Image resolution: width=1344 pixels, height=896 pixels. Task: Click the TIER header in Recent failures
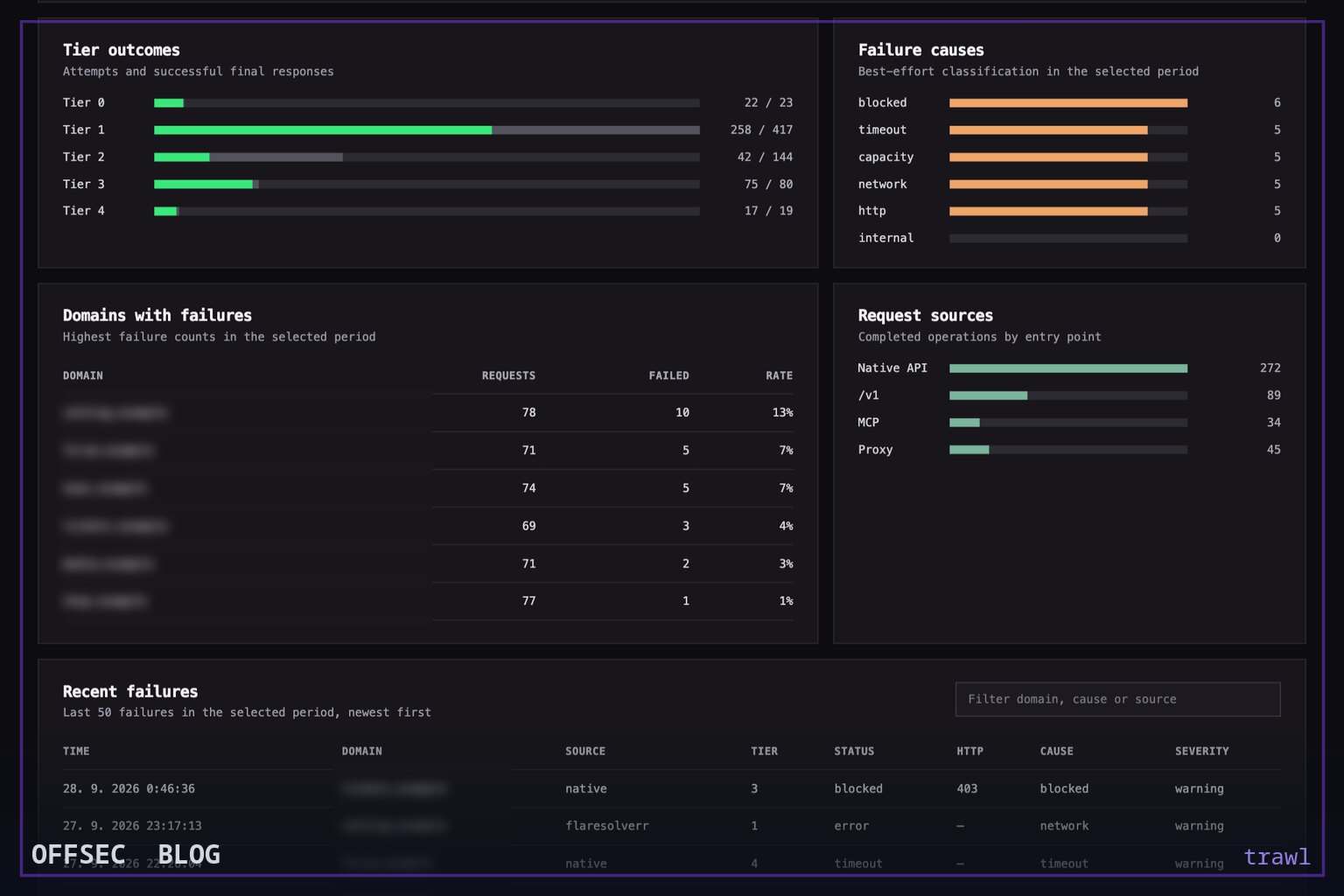point(764,751)
